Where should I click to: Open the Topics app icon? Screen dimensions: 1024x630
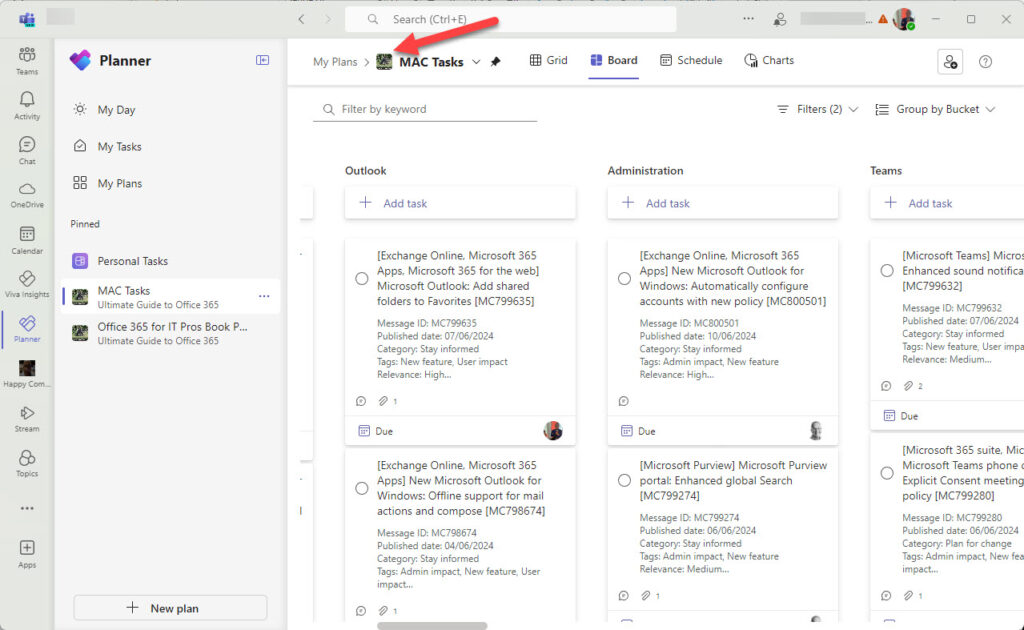(x=27, y=464)
